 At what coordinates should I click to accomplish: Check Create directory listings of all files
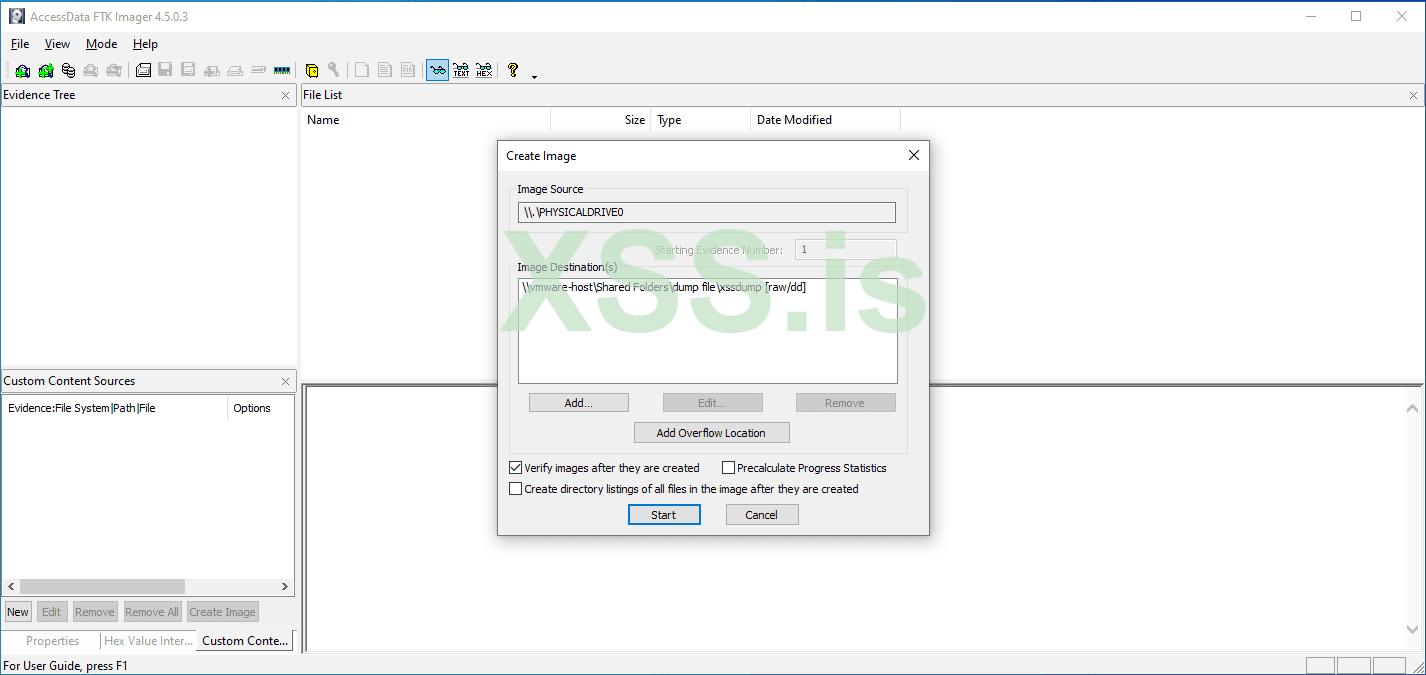pyautogui.click(x=515, y=488)
